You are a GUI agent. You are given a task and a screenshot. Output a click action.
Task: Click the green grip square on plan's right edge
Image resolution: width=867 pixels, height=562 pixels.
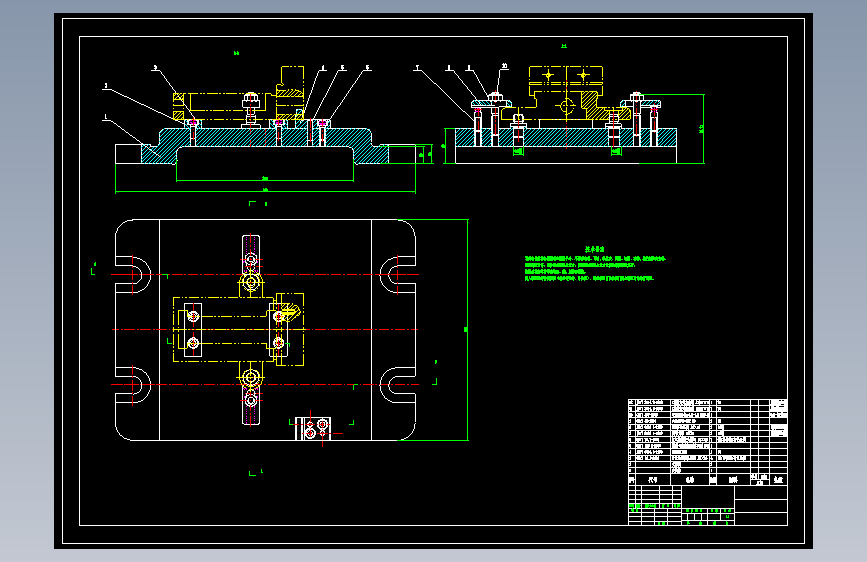[466, 330]
